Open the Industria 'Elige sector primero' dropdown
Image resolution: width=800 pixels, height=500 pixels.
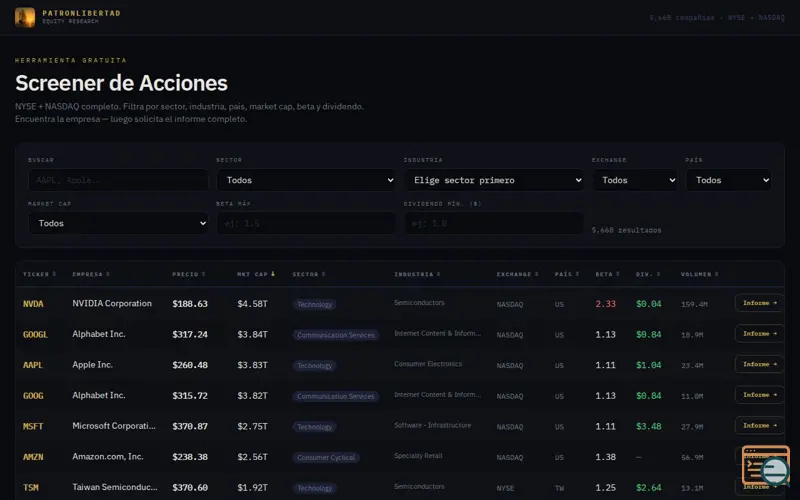494,180
